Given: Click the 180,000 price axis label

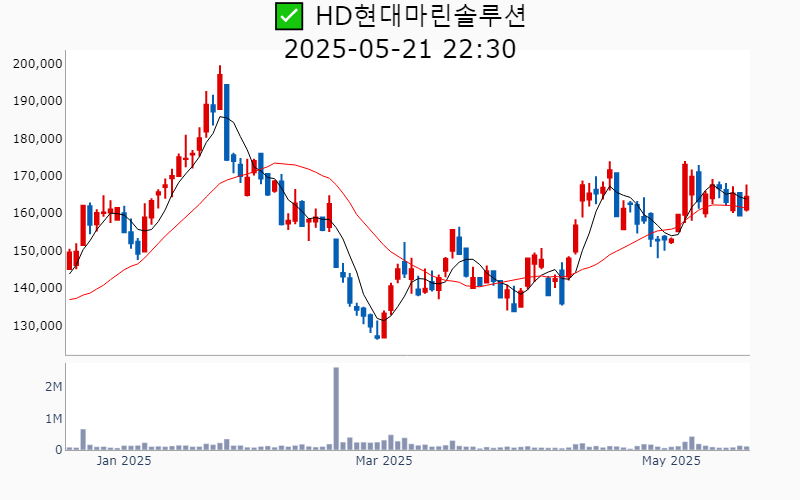Looking at the screenshot, I should (37, 139).
